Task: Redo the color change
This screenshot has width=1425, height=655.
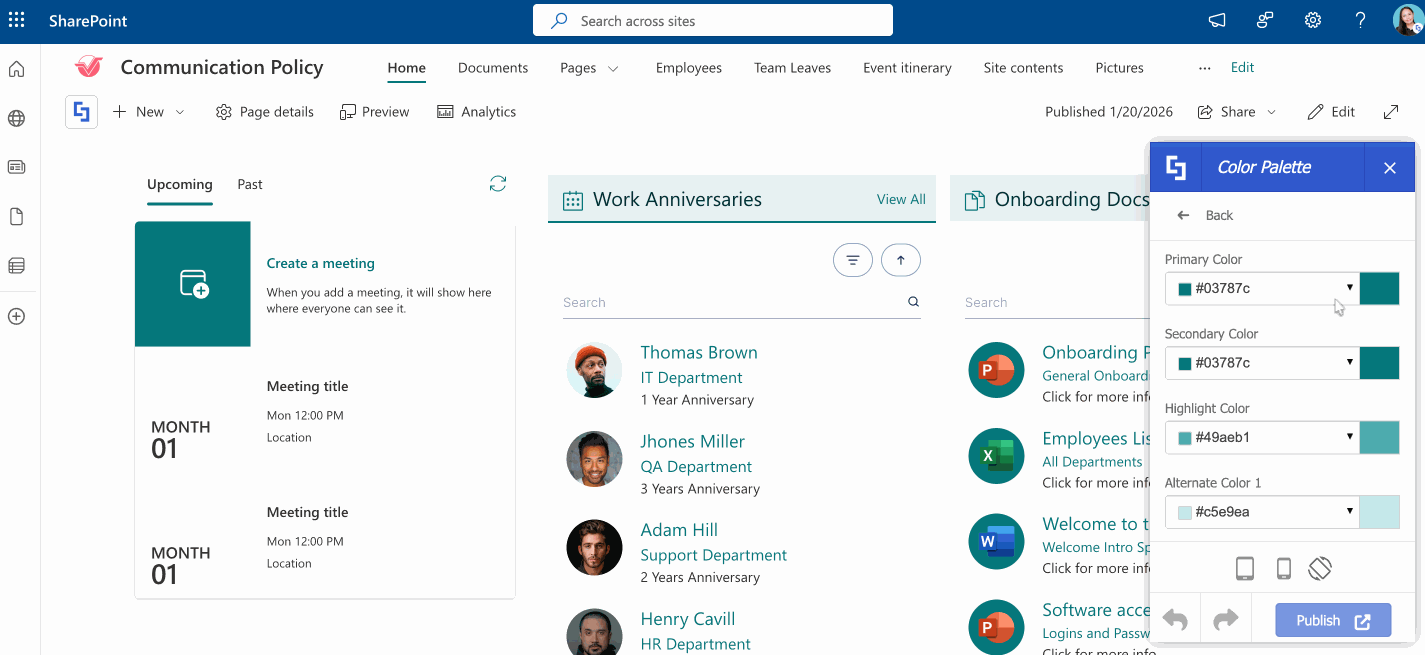Action: click(x=1226, y=619)
